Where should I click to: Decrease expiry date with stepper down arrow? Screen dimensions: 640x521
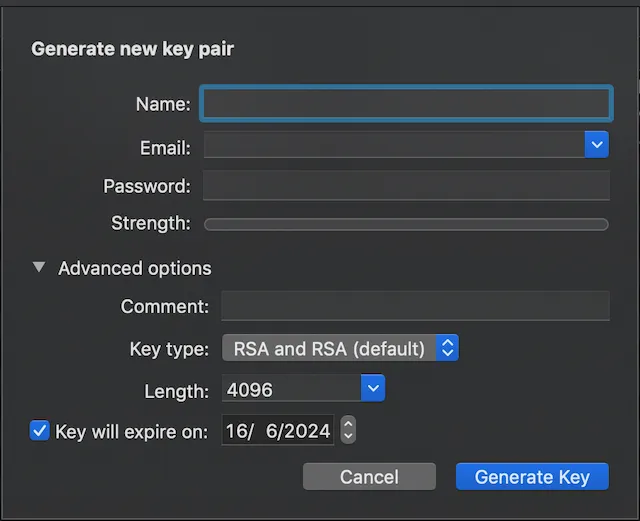348,437
